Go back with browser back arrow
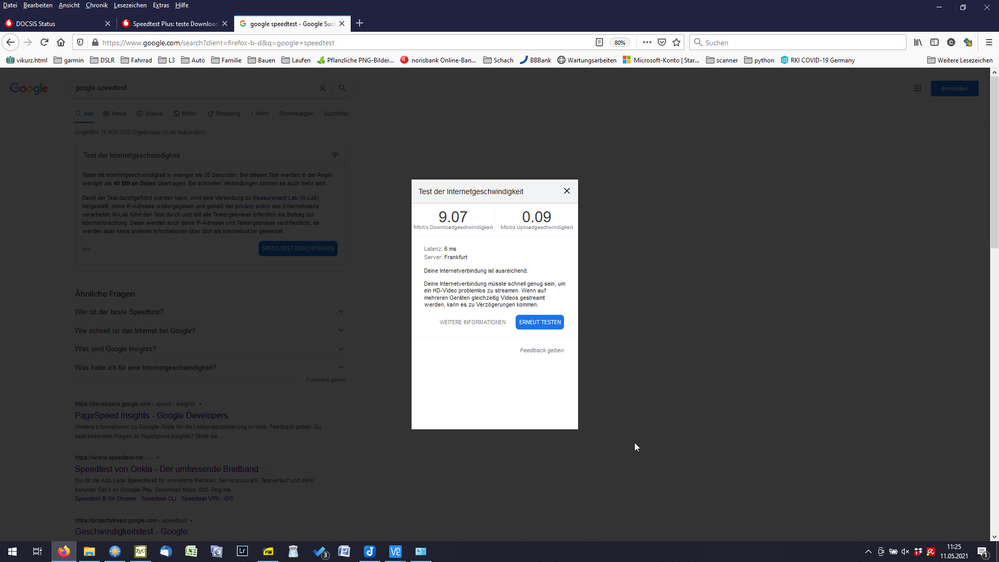 click(x=11, y=43)
